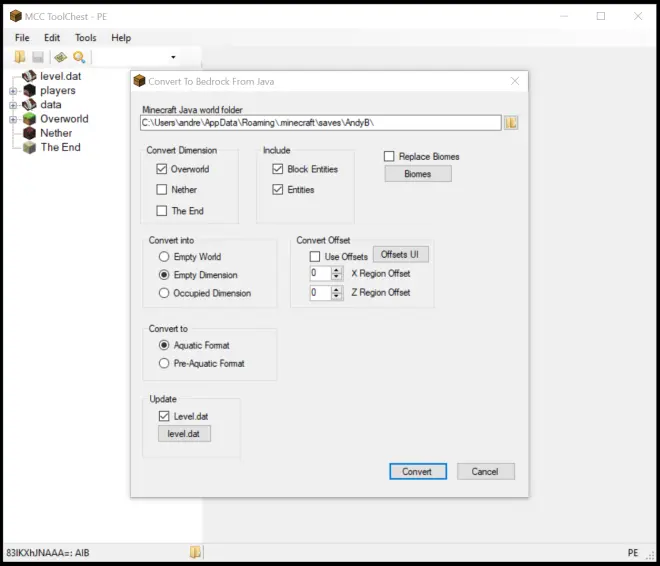Enable The End dimension checkbox
This screenshot has width=660, height=566.
point(162,211)
